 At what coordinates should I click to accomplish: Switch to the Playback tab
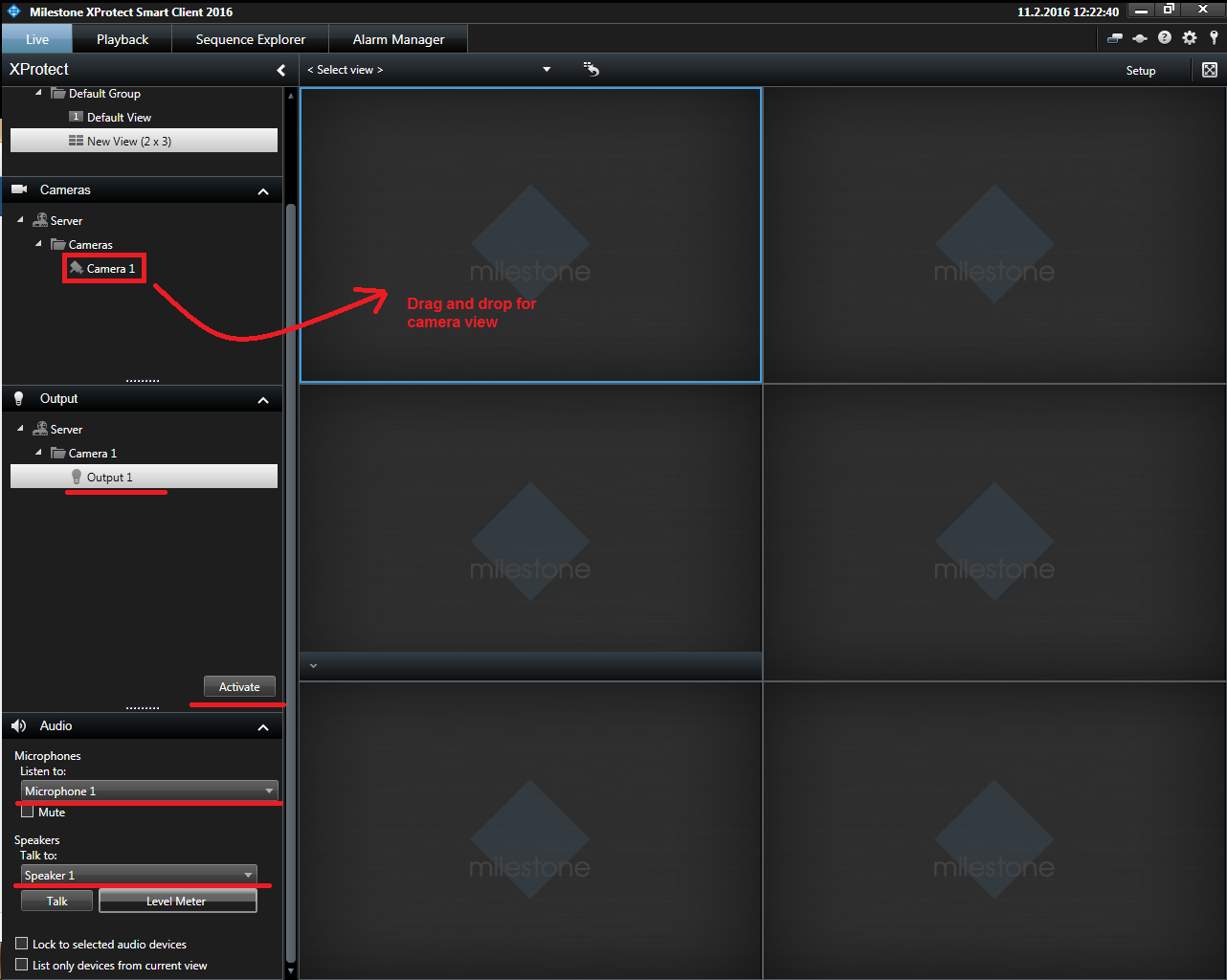123,39
